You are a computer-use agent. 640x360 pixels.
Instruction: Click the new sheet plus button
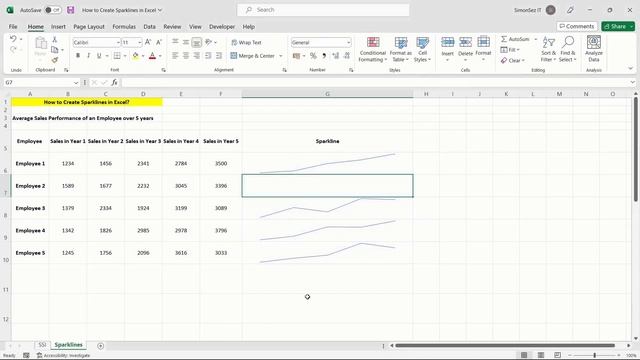pyautogui.click(x=100, y=346)
